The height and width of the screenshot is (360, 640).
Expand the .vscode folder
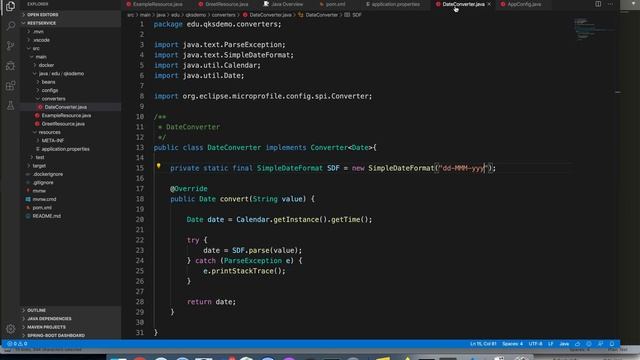tap(41, 40)
